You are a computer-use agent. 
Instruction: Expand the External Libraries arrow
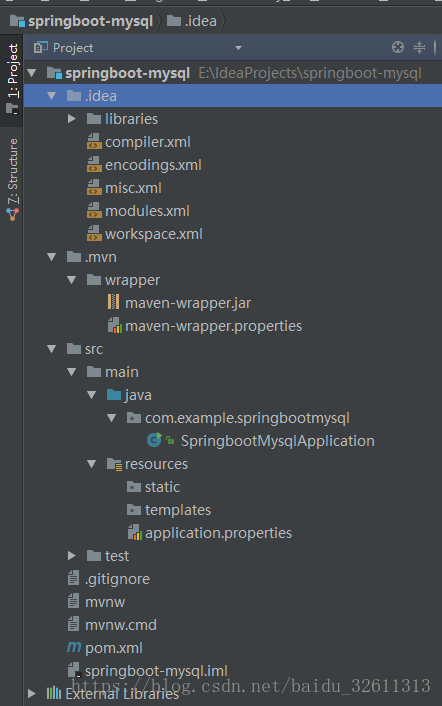click(x=32, y=693)
